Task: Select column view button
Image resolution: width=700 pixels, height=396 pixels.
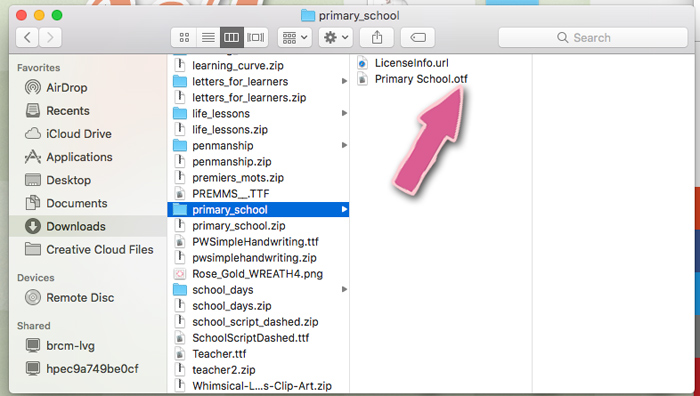Action: (x=231, y=38)
